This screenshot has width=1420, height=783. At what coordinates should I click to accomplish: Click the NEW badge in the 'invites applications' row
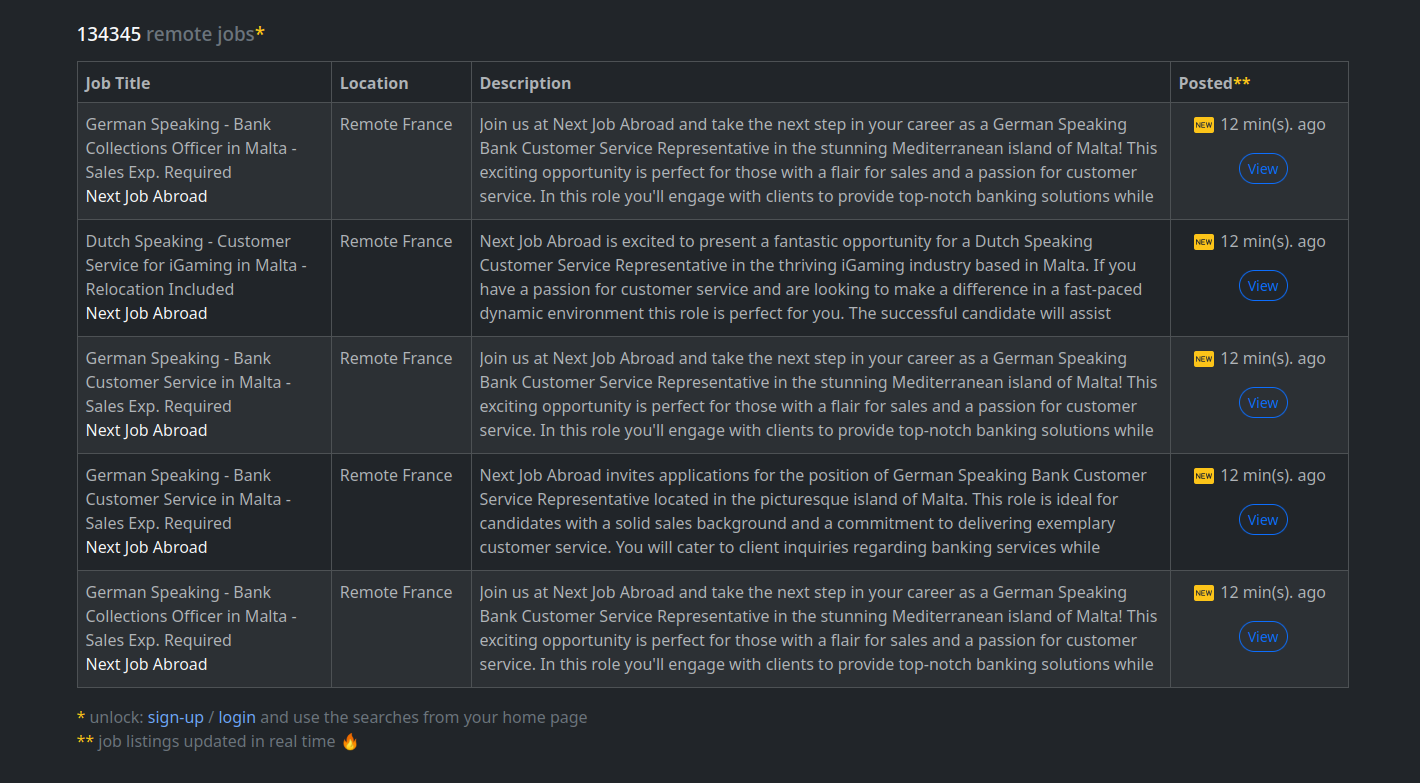pyautogui.click(x=1204, y=476)
